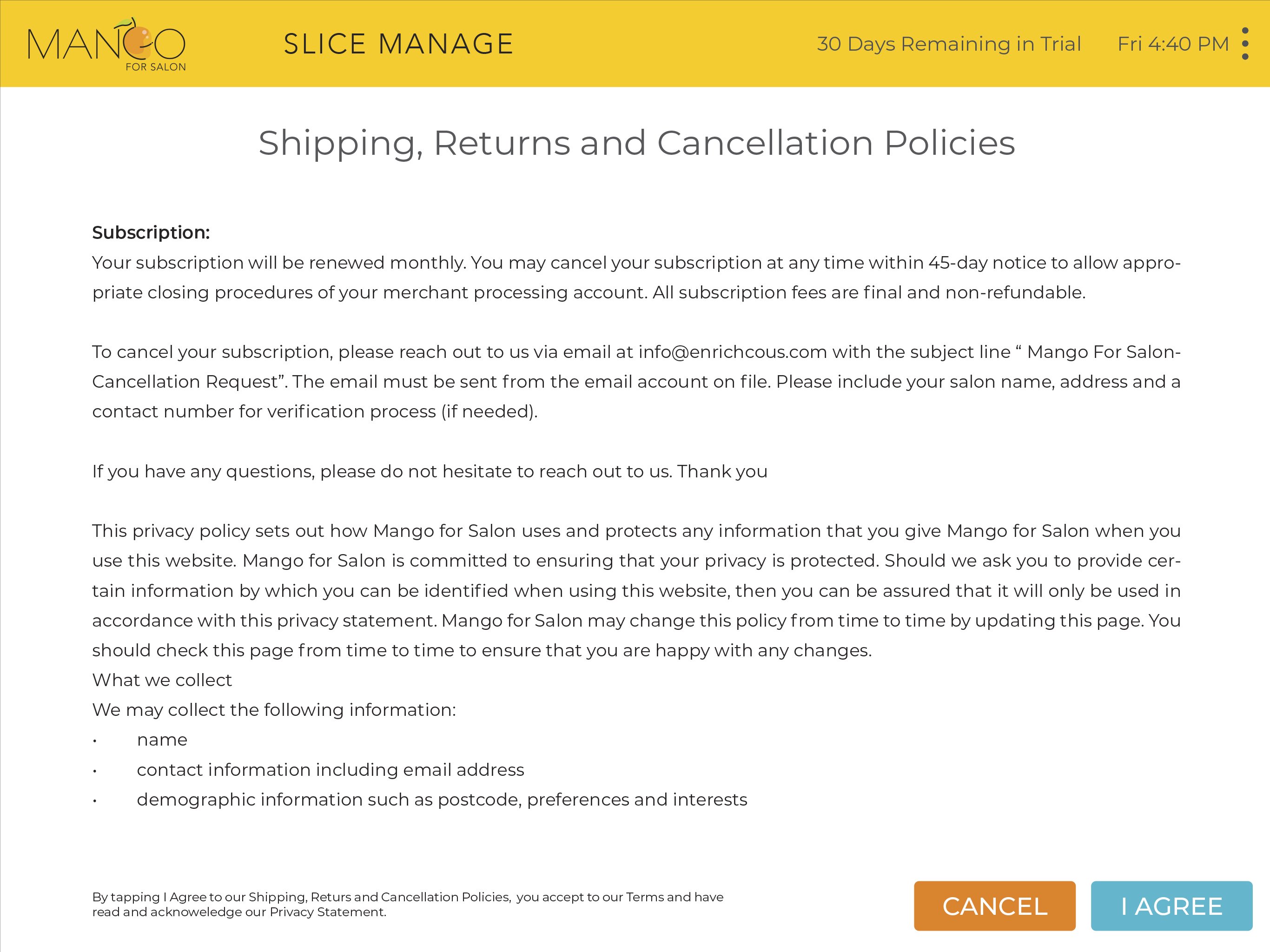The width and height of the screenshot is (1270, 952).
Task: Select the 'name' bullet item
Action: 162,740
